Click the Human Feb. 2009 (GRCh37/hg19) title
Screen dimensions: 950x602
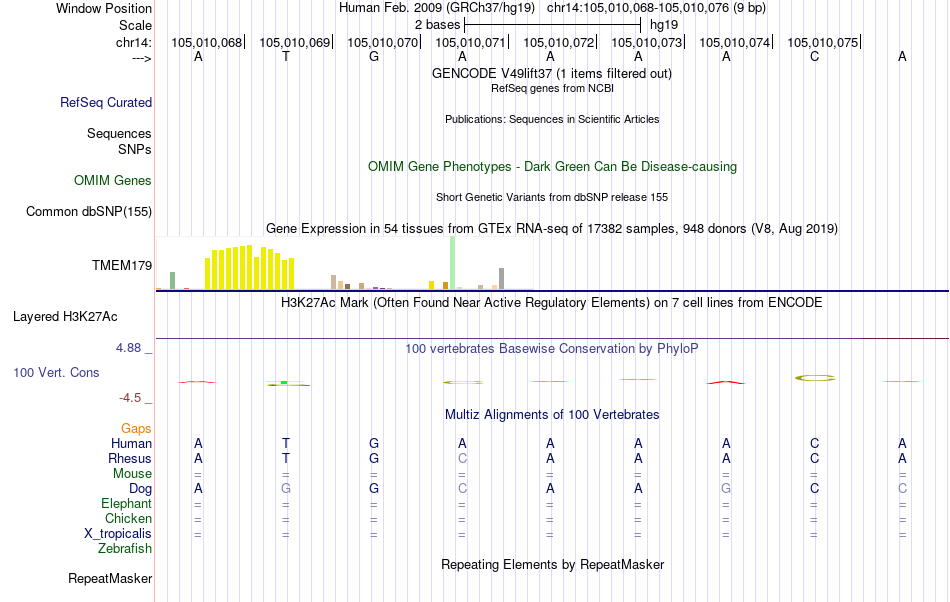pos(437,8)
